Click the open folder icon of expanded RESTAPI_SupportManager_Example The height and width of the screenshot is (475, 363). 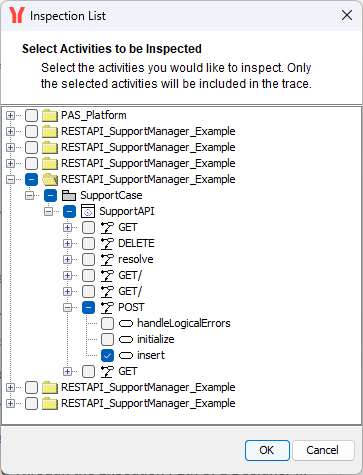(50, 179)
